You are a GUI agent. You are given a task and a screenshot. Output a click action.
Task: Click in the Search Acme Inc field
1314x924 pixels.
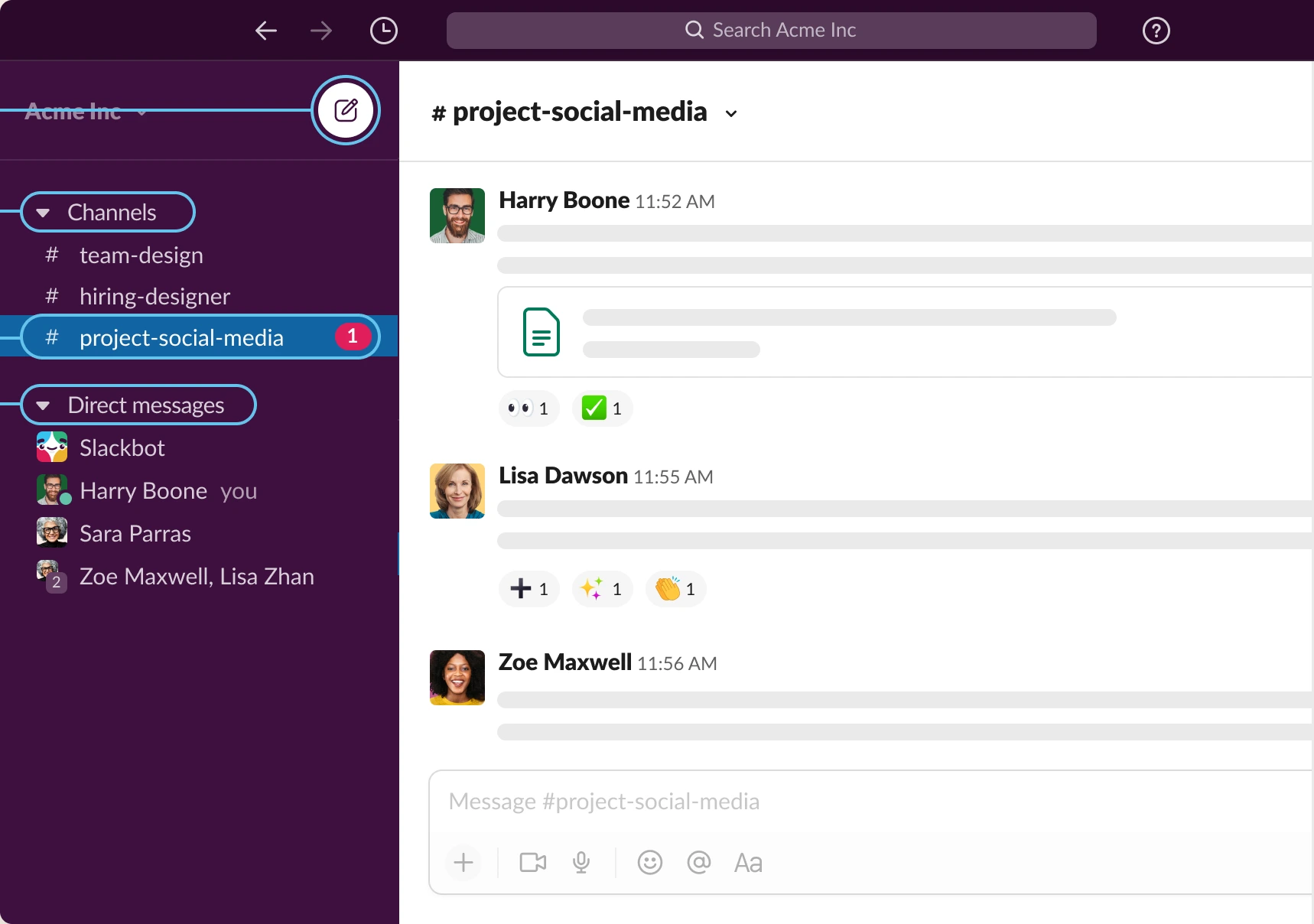pyautogui.click(x=771, y=31)
